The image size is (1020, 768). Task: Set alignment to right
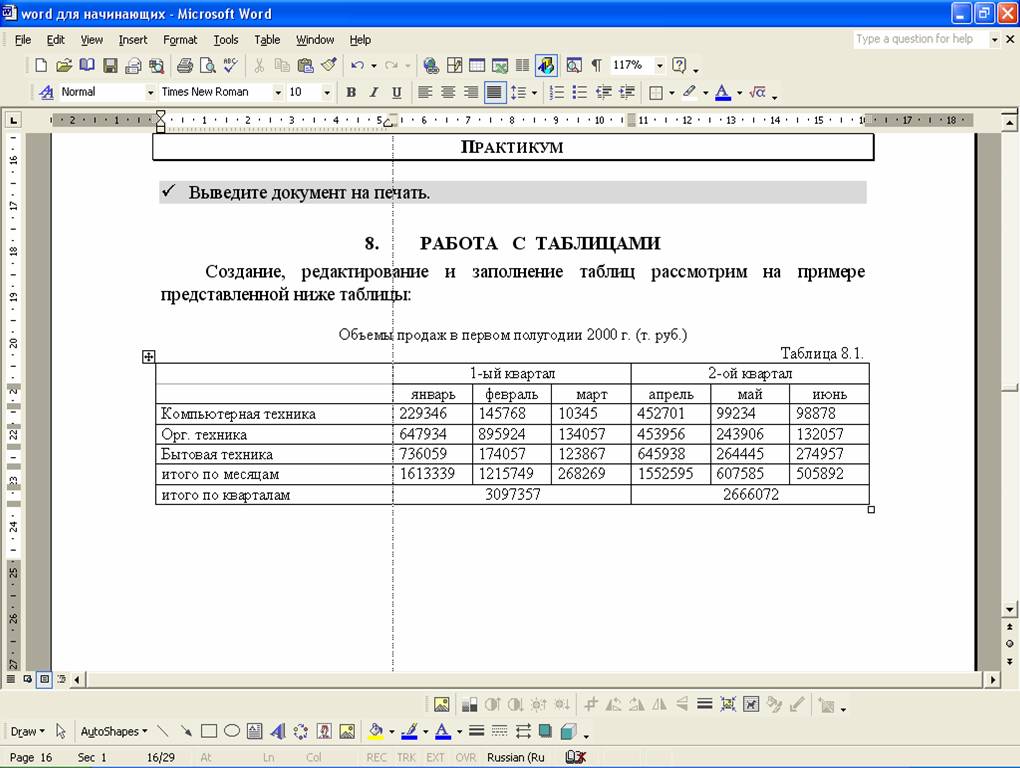471,92
